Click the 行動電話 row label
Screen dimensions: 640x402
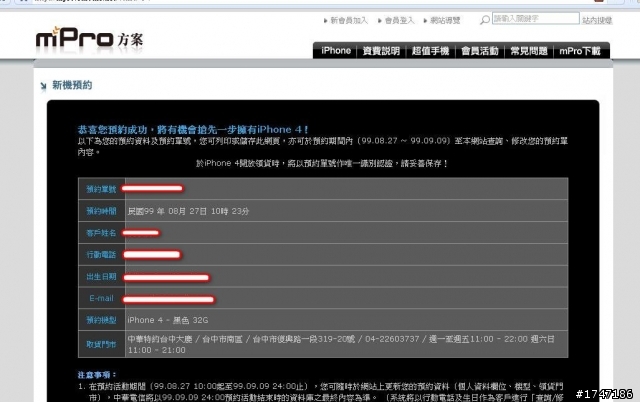pos(101,255)
